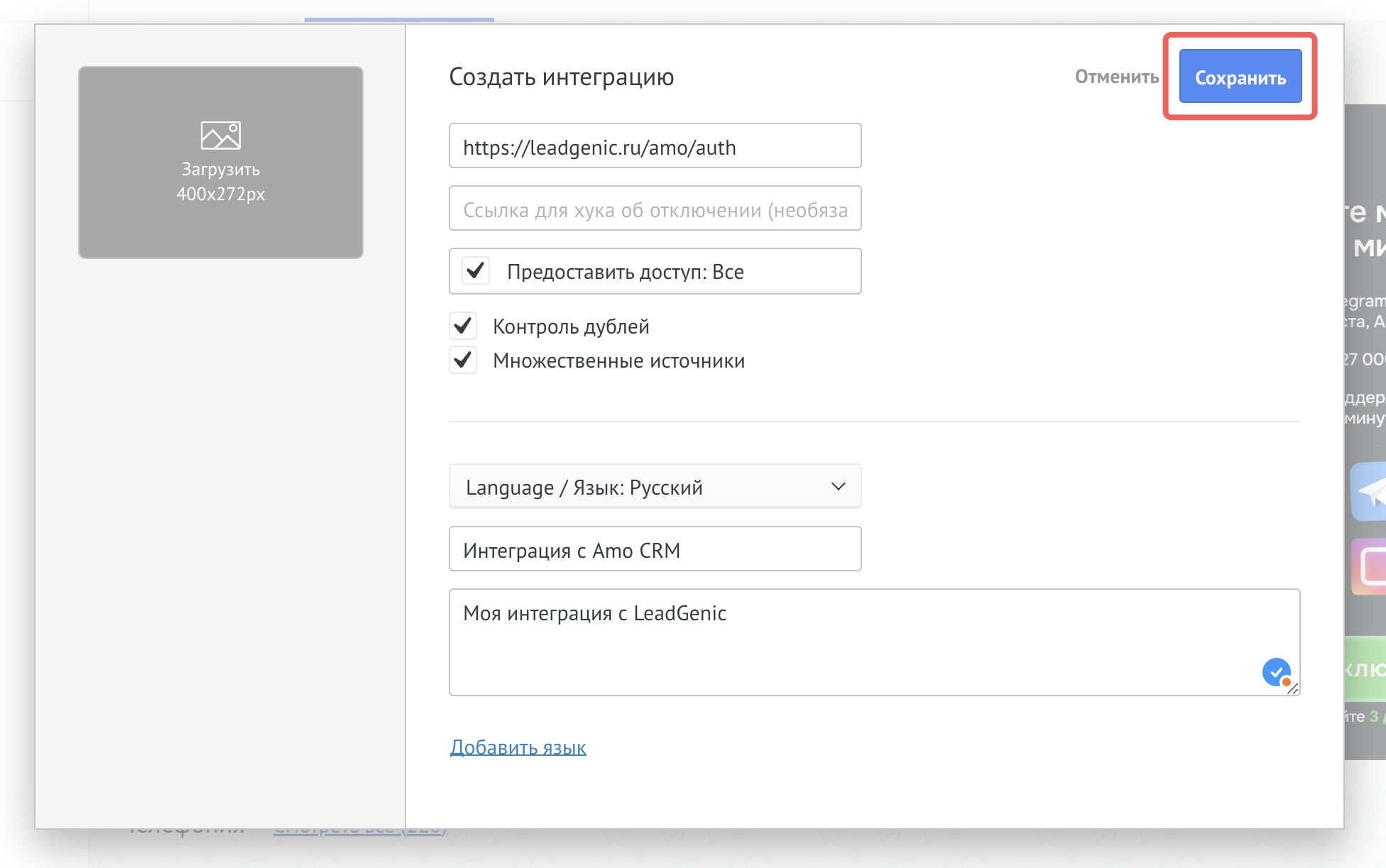Click the Telegram icon in background page
The image size is (1386, 868).
click(x=1368, y=491)
